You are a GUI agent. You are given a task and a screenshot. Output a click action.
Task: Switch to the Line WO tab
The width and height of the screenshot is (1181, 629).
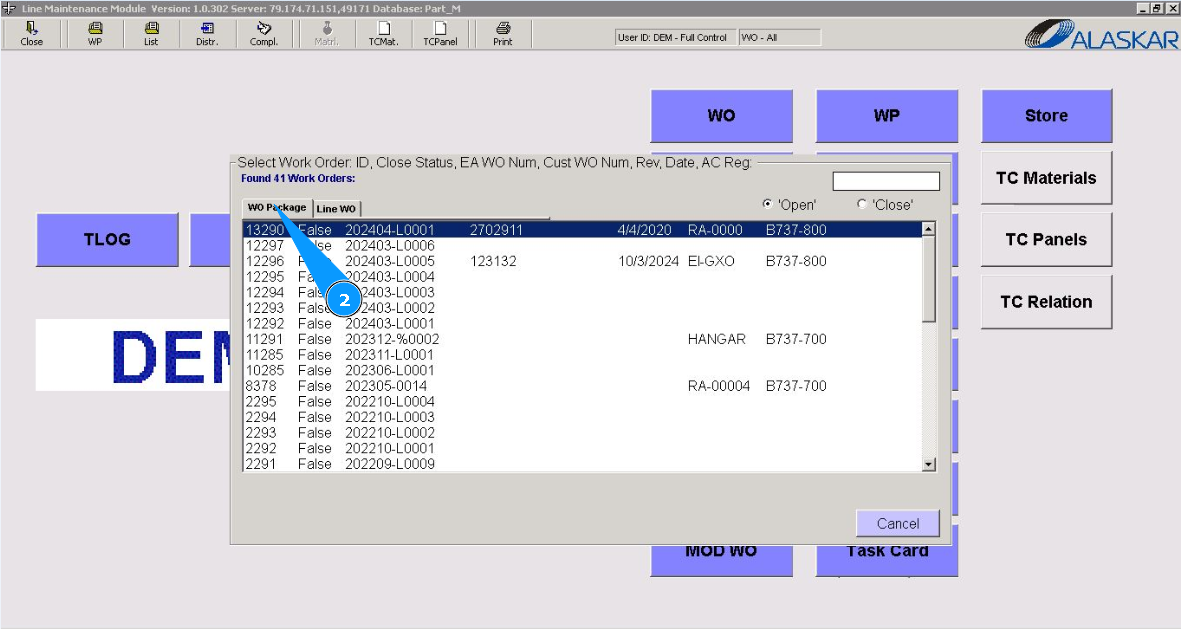click(x=336, y=209)
